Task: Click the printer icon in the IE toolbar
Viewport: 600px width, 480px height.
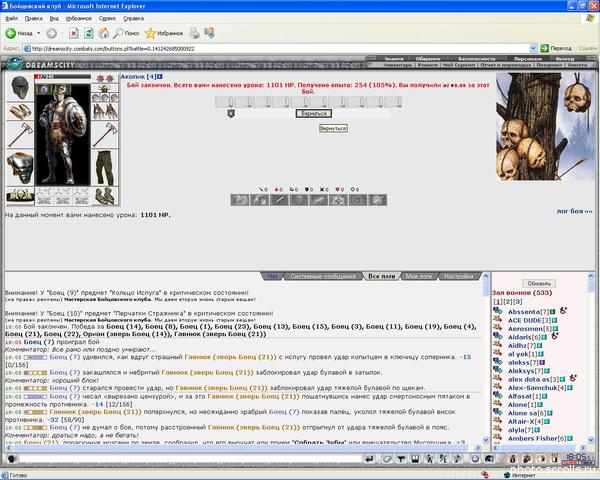Action: pos(194,33)
